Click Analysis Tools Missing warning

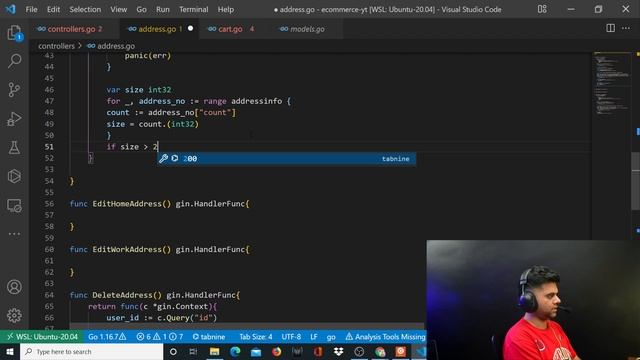click(385, 337)
